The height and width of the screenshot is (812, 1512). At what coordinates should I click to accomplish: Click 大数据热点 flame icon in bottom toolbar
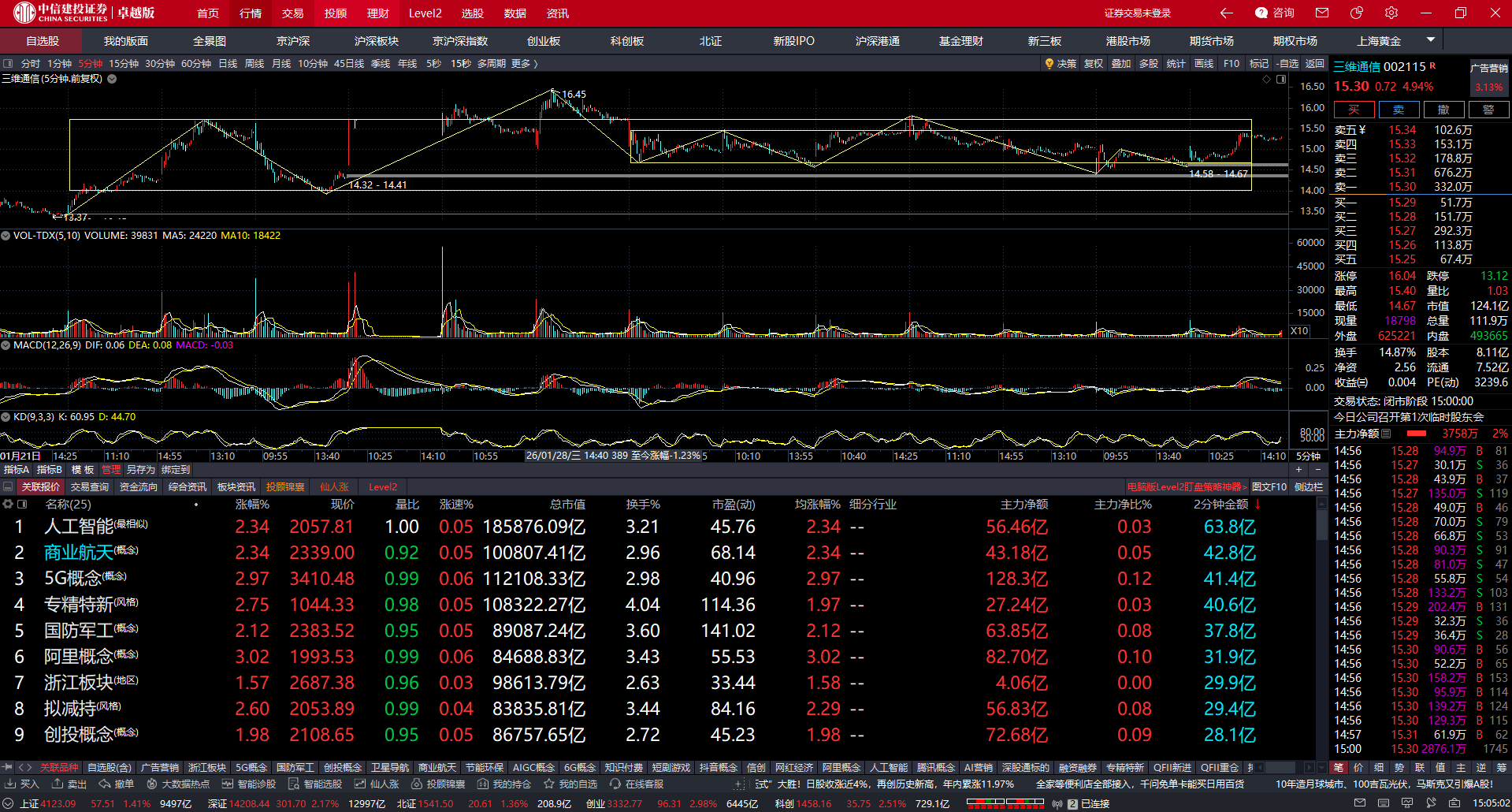click(x=152, y=784)
